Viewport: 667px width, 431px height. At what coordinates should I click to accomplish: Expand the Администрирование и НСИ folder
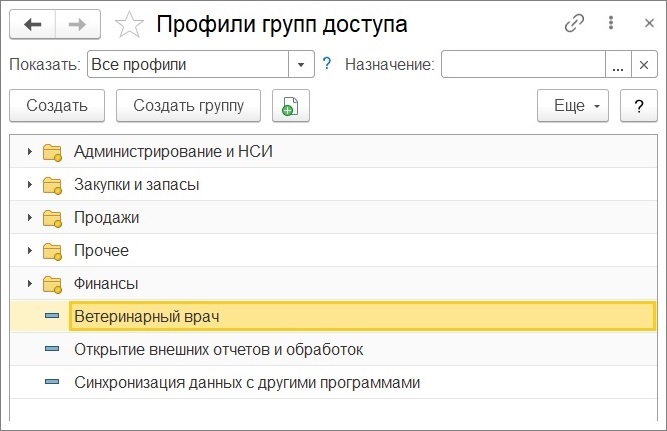(29, 151)
